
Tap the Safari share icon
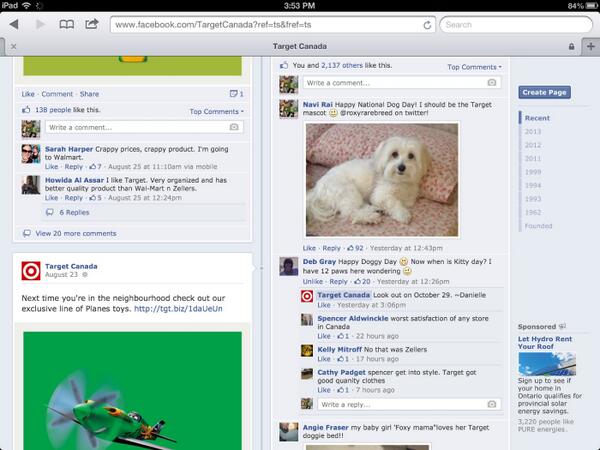[x=92, y=24]
